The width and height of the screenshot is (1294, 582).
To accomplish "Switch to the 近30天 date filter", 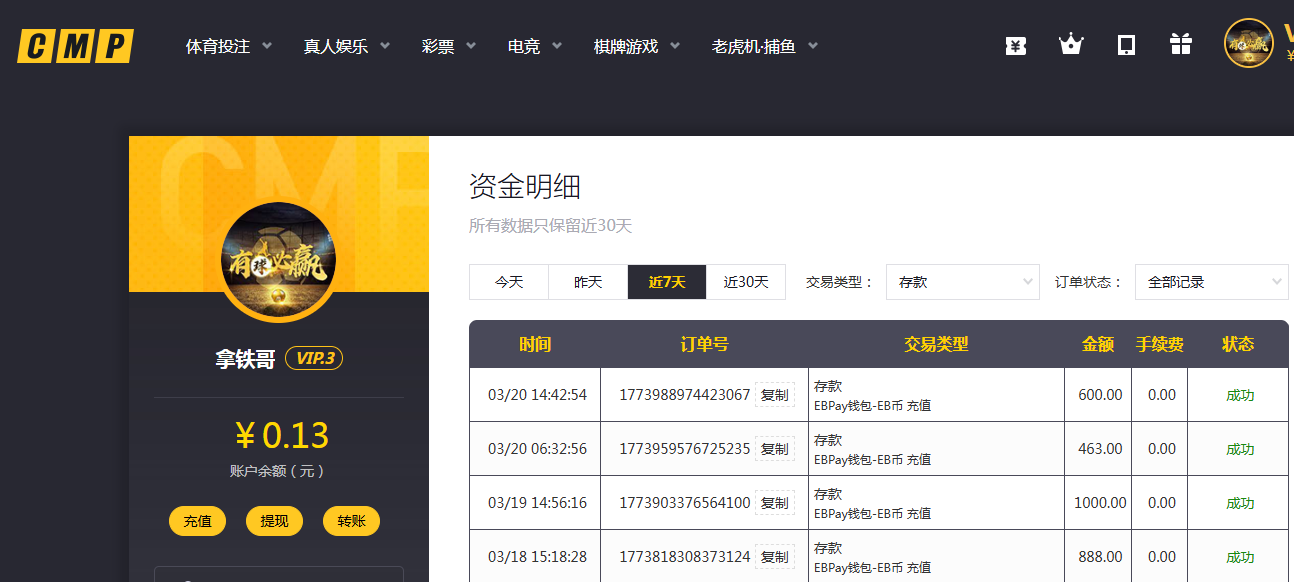I will pyautogui.click(x=746, y=282).
